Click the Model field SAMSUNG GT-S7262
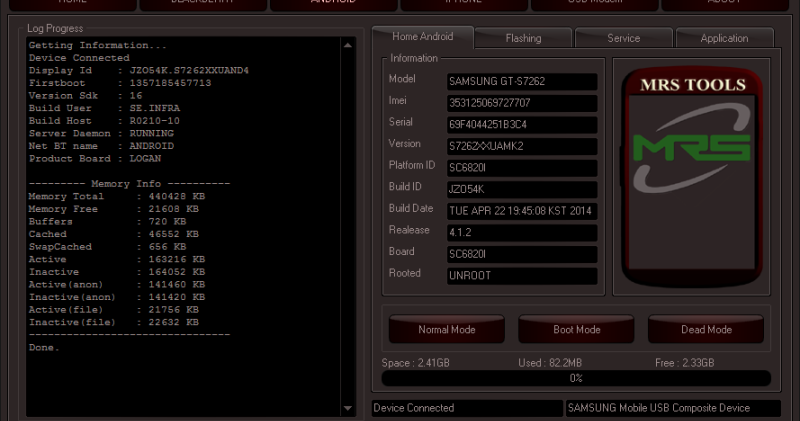800x421 pixels. pos(522,82)
